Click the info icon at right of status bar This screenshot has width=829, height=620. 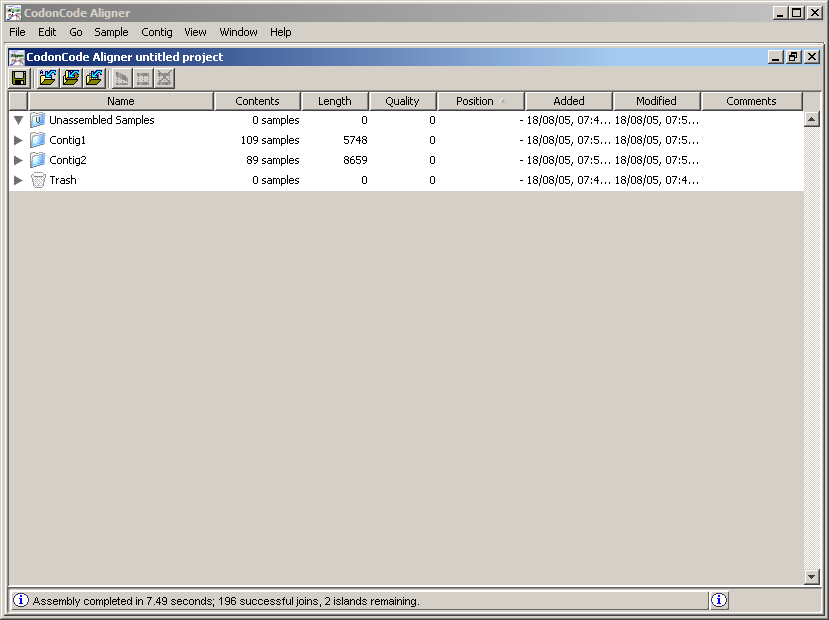pyautogui.click(x=719, y=600)
